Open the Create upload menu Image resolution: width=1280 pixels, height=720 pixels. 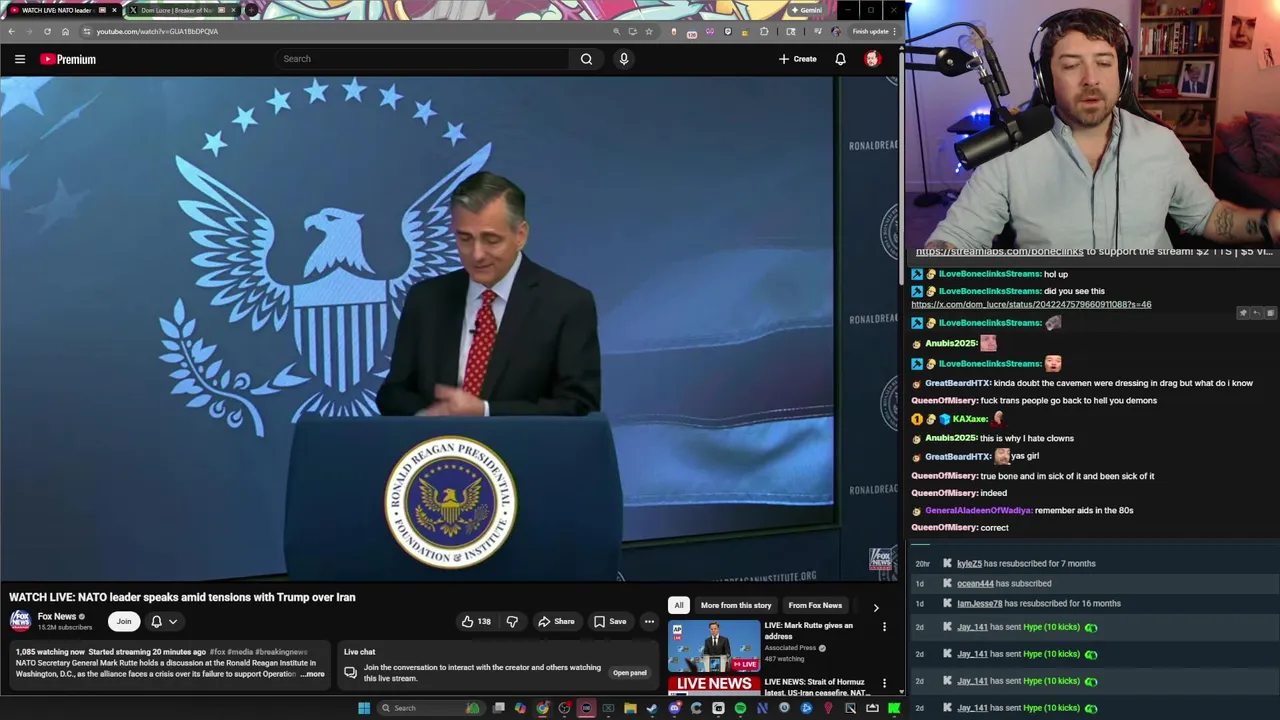pos(798,59)
